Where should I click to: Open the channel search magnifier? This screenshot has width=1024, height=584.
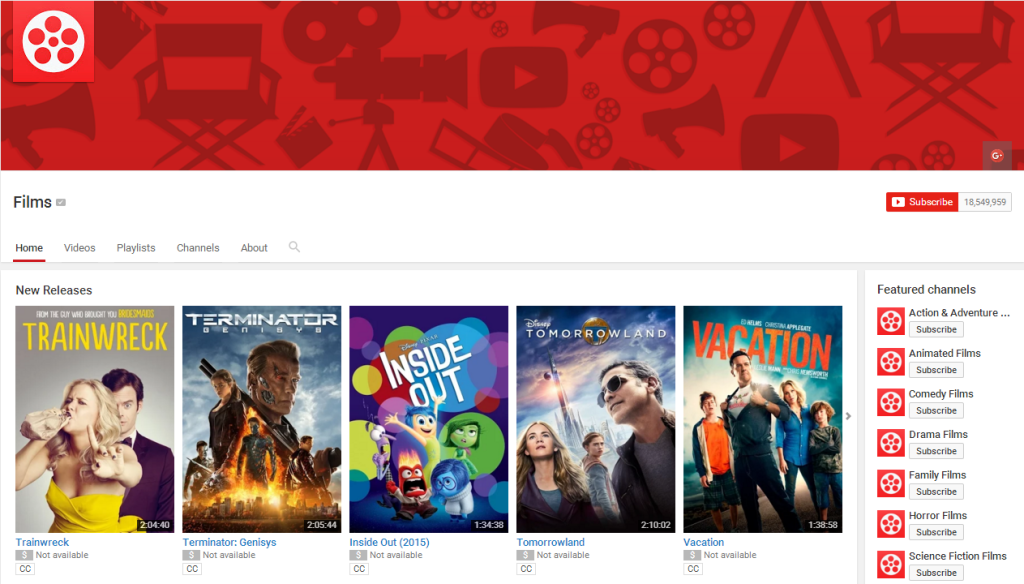pos(294,247)
